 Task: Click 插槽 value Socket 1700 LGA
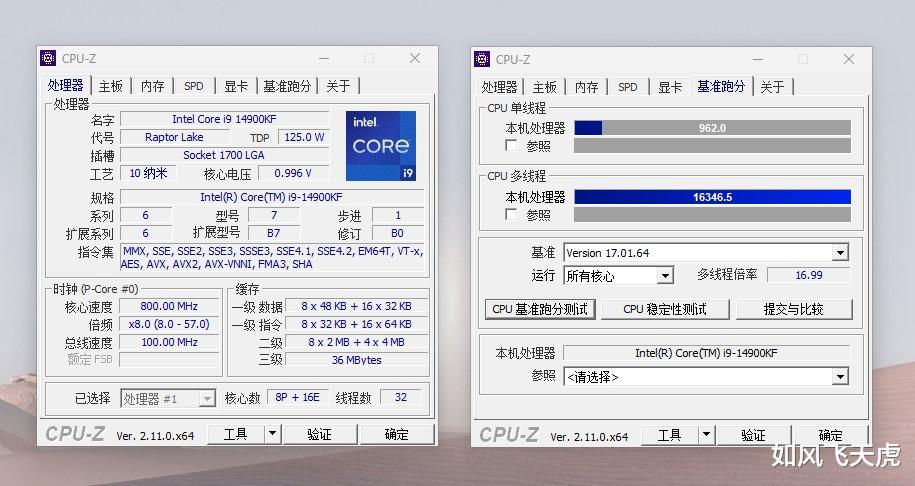[225, 155]
